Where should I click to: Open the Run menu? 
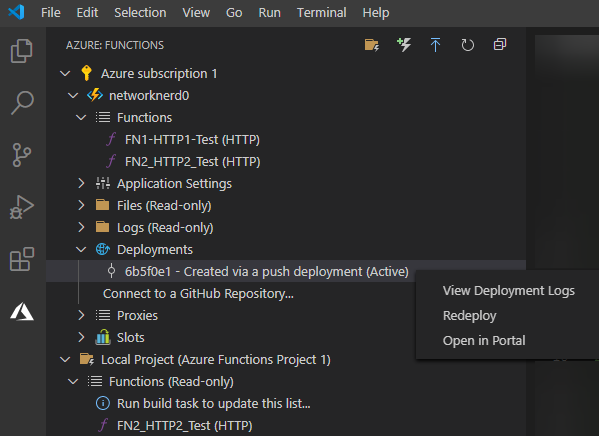pyautogui.click(x=269, y=13)
